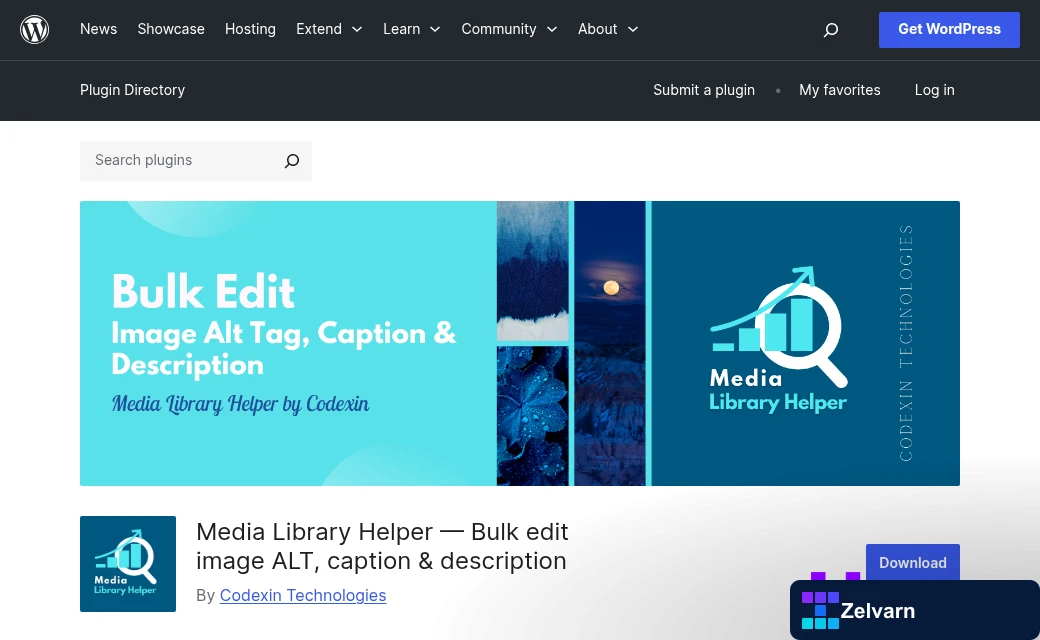This screenshot has height=640, width=1040.
Task: Click the Get WordPress button
Action: tap(949, 30)
